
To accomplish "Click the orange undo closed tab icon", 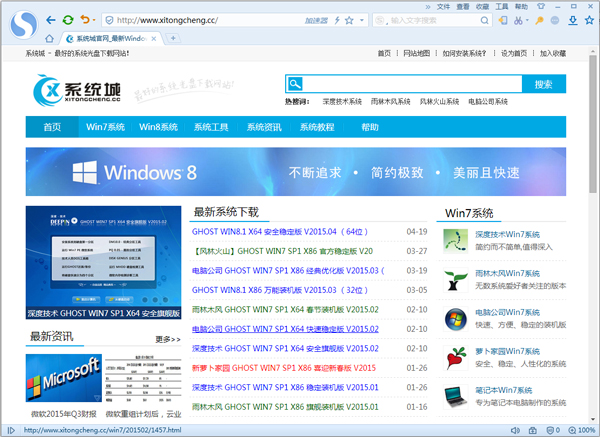I will point(85,20).
